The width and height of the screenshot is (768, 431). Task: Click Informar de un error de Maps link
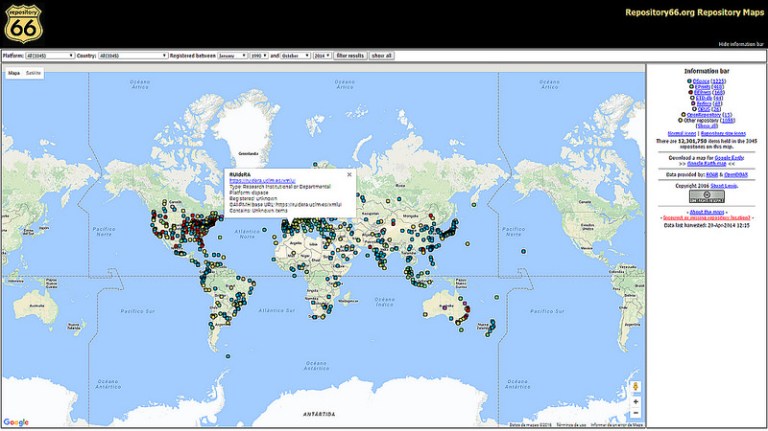617,425
